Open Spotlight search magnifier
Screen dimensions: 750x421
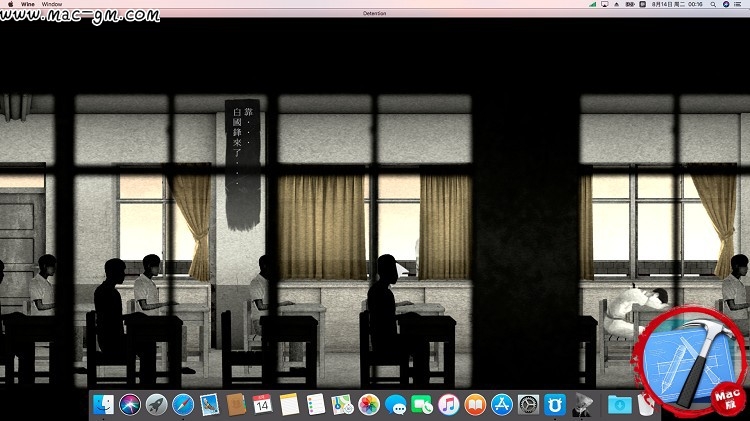(713, 4)
